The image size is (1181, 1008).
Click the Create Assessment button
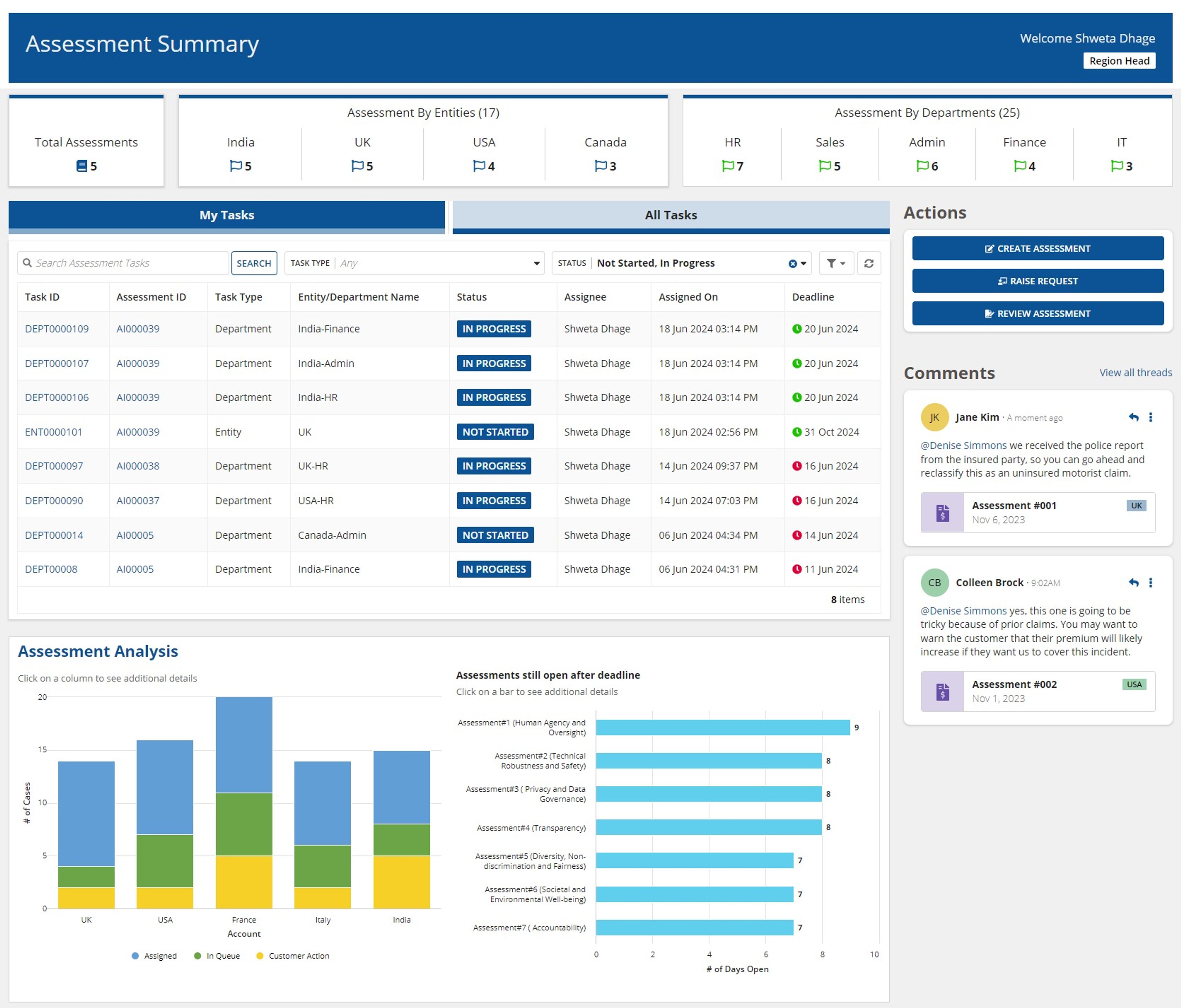1038,248
